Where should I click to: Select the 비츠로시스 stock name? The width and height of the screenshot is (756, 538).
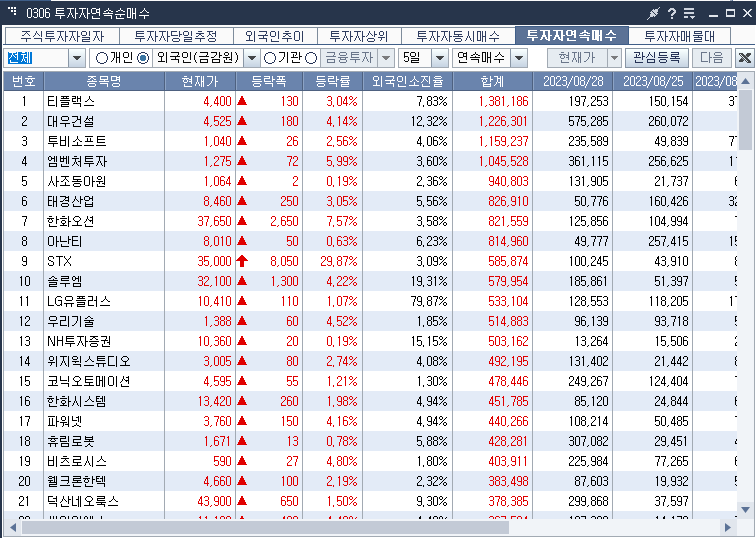[x=76, y=461]
